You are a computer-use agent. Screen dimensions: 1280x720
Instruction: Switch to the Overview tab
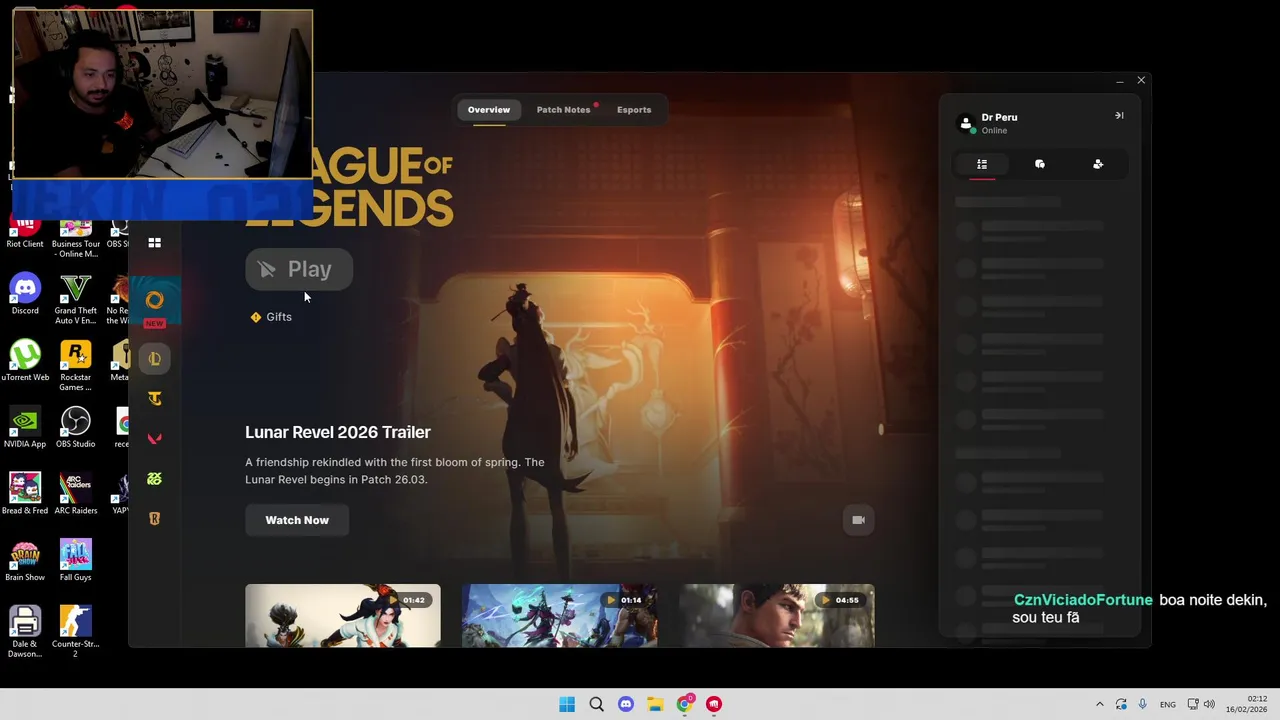point(489,110)
